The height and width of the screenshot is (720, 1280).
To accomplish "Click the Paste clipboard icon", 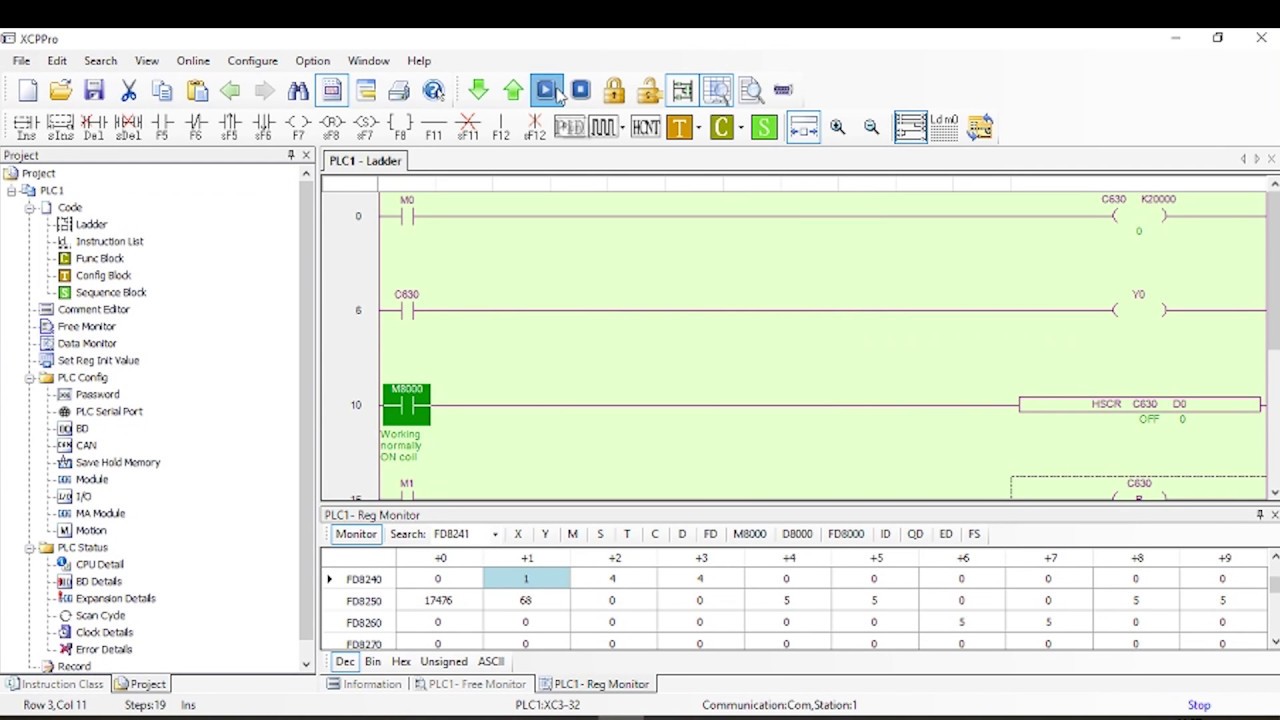I will (197, 91).
